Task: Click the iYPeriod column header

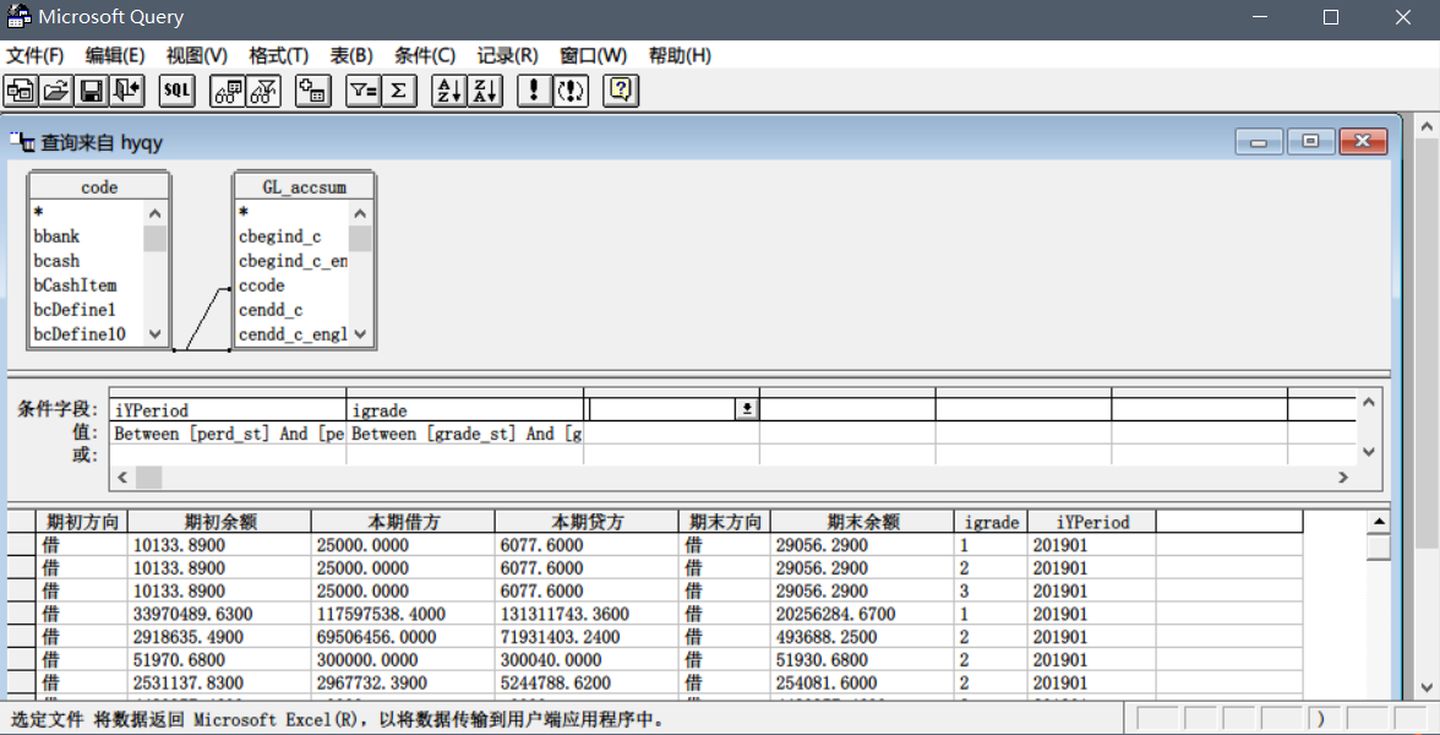Action: pyautogui.click(x=1093, y=521)
